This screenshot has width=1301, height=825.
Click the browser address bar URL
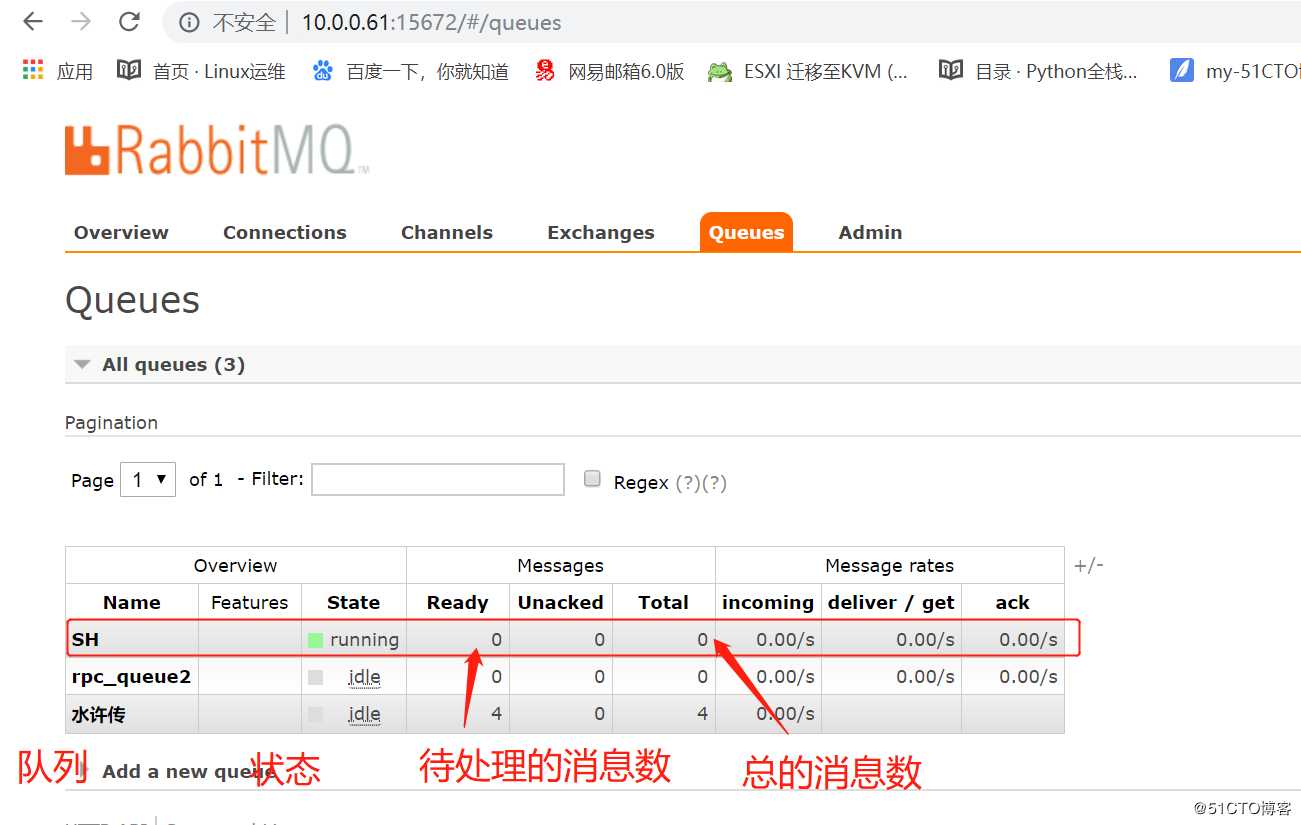[432, 22]
